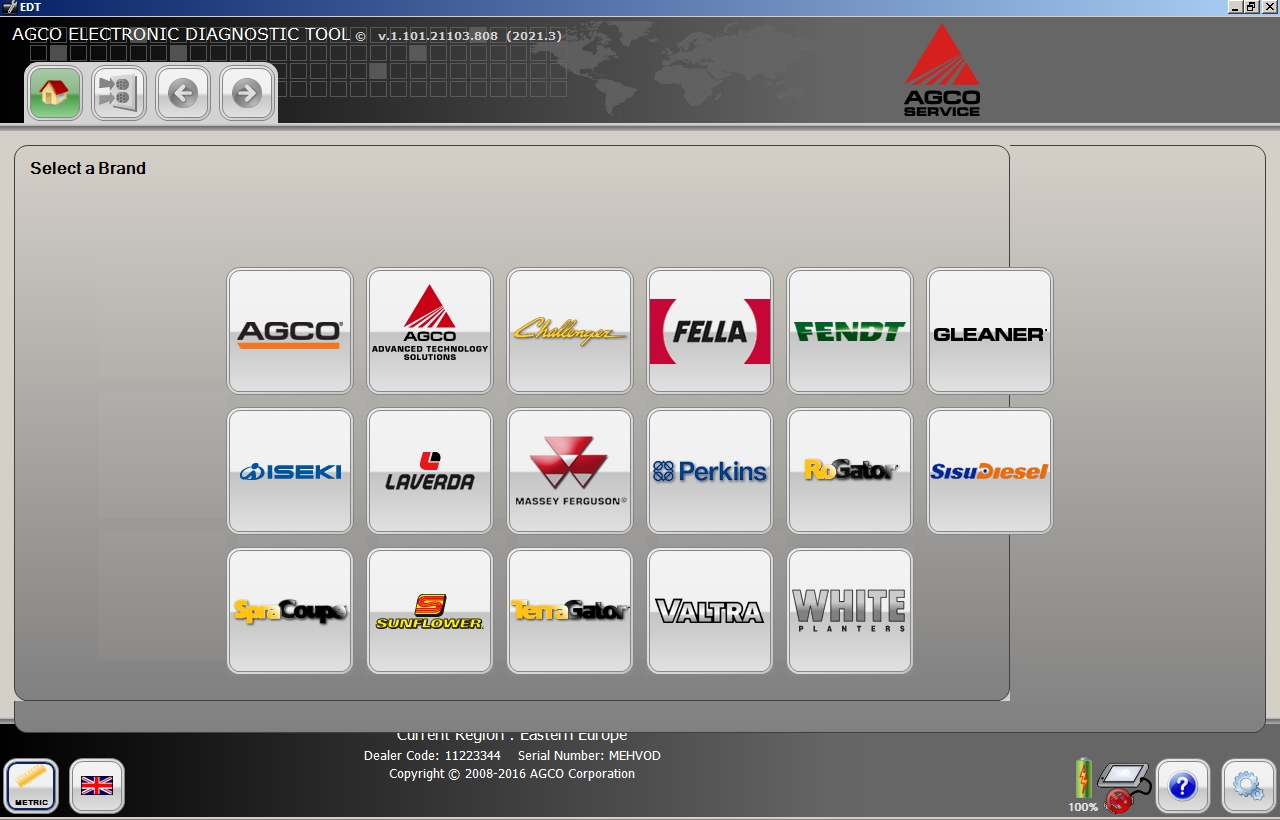Image resolution: width=1280 pixels, height=820 pixels.
Task: Click the AGCO Service logo
Action: click(942, 70)
